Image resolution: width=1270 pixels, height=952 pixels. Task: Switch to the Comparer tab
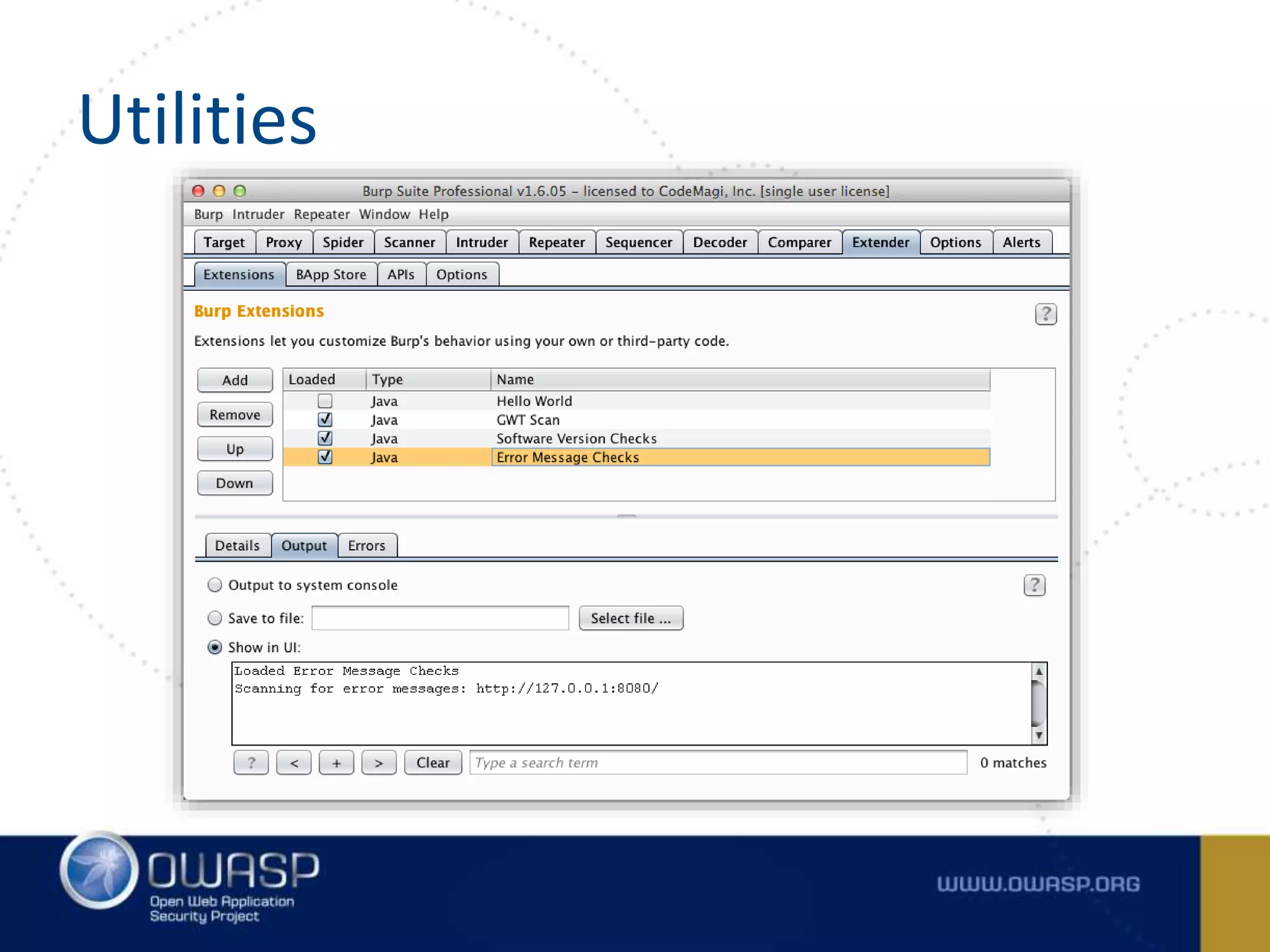coord(799,242)
